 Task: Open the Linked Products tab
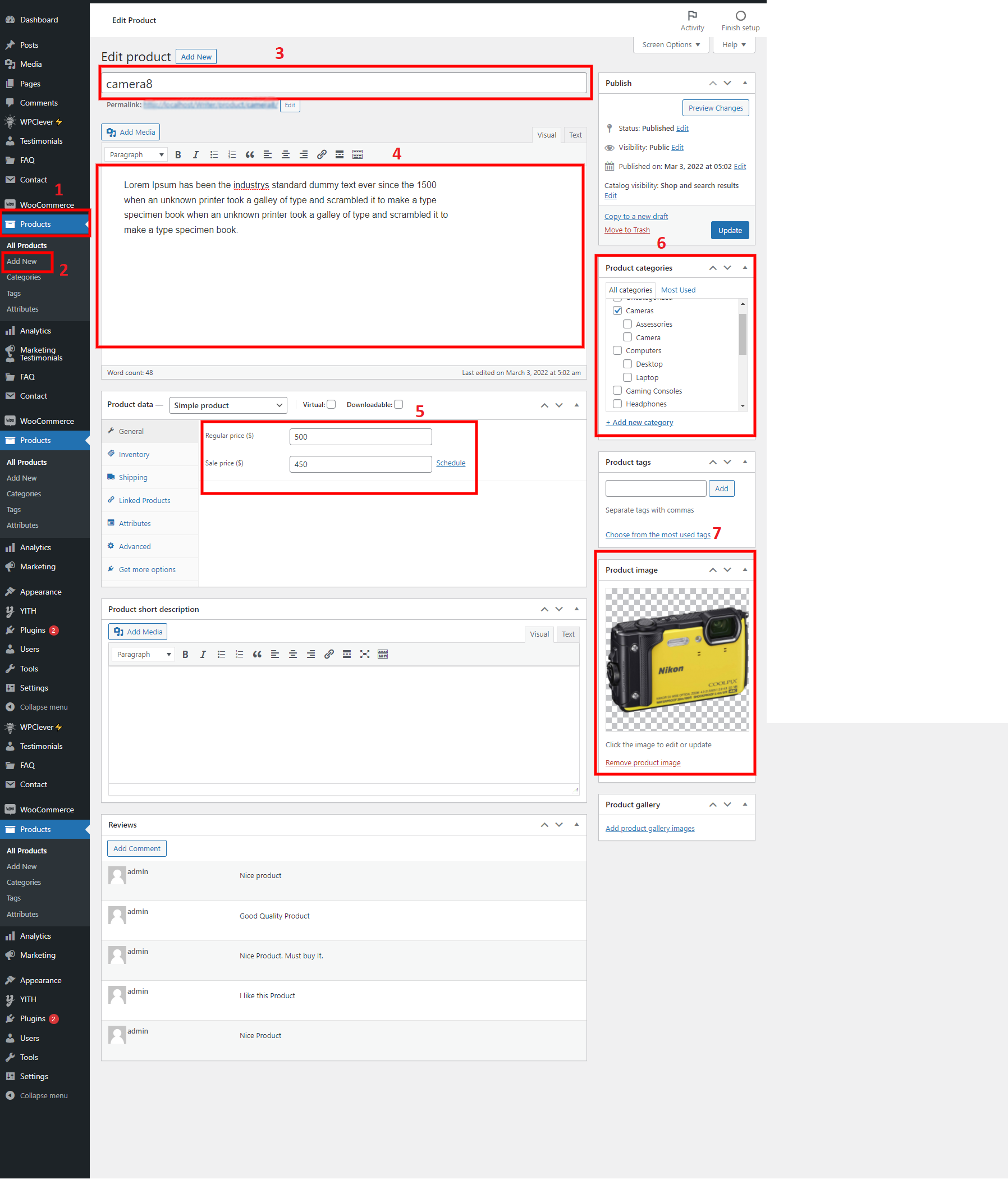144,501
